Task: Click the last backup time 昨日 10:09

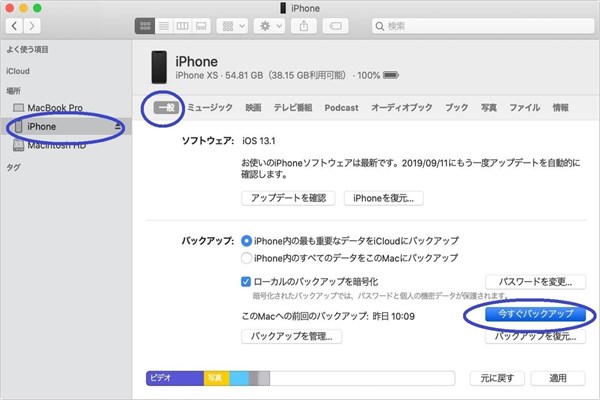Action: coord(393,316)
